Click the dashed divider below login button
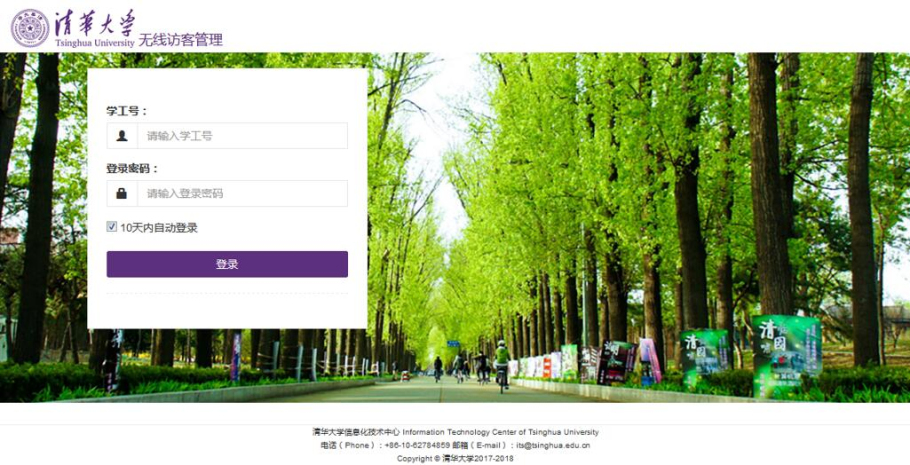This screenshot has width=910, height=465. pos(227,294)
